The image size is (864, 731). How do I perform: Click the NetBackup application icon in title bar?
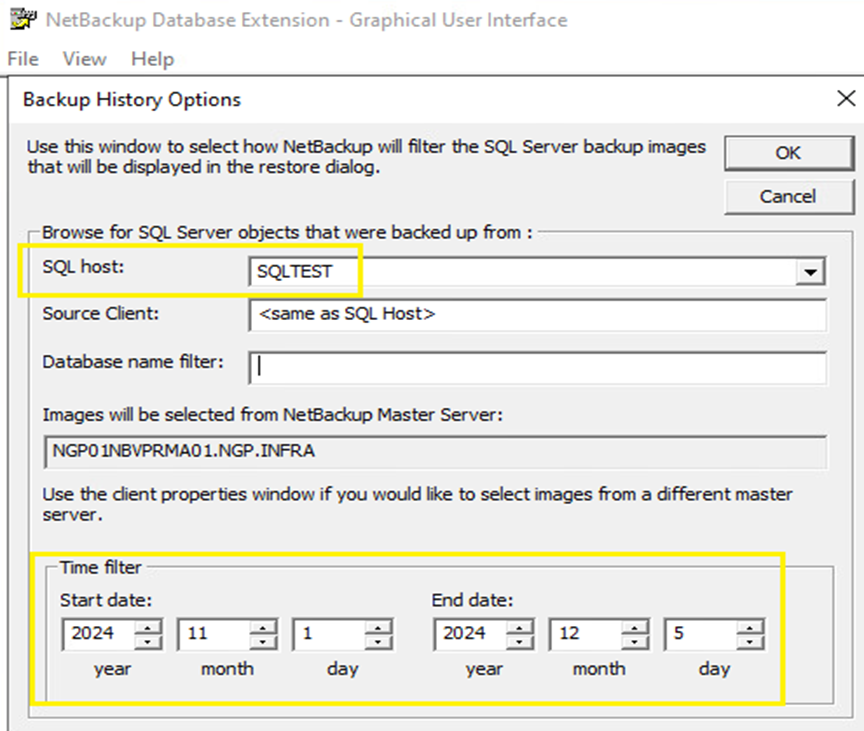(23, 19)
